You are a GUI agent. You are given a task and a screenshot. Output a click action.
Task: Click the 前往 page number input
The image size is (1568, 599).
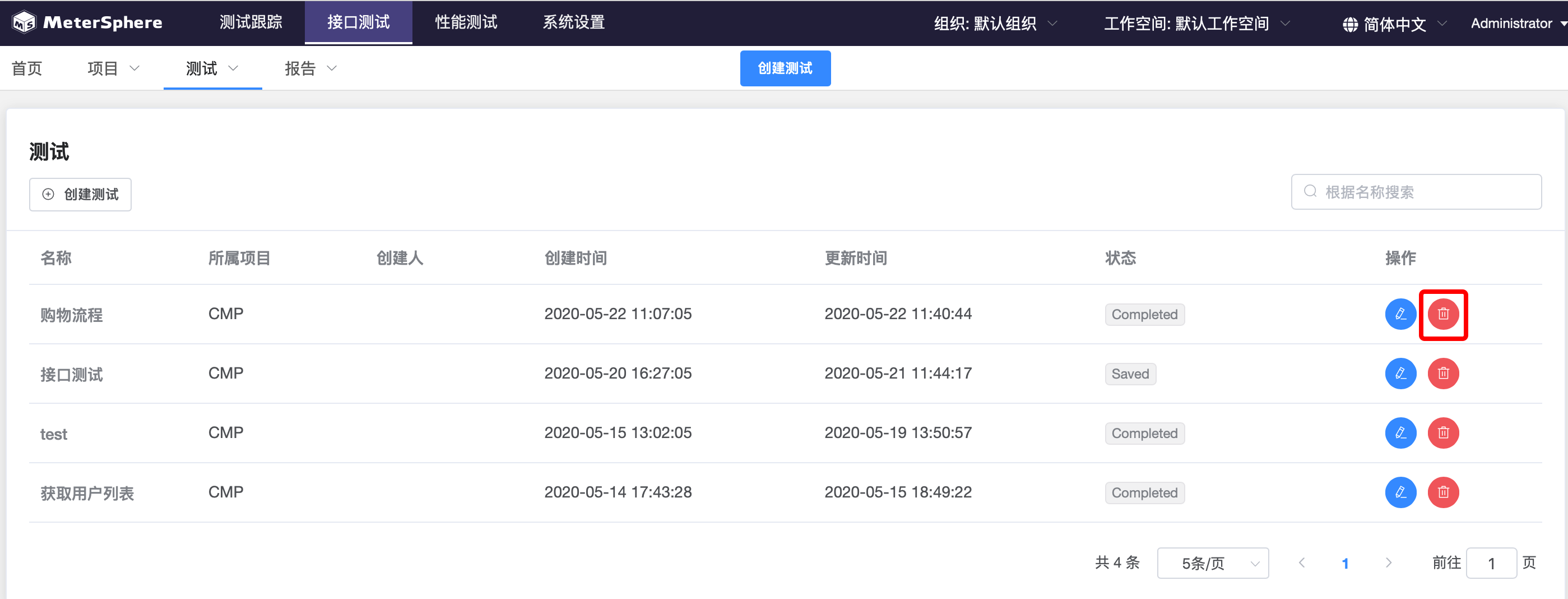pos(1491,563)
